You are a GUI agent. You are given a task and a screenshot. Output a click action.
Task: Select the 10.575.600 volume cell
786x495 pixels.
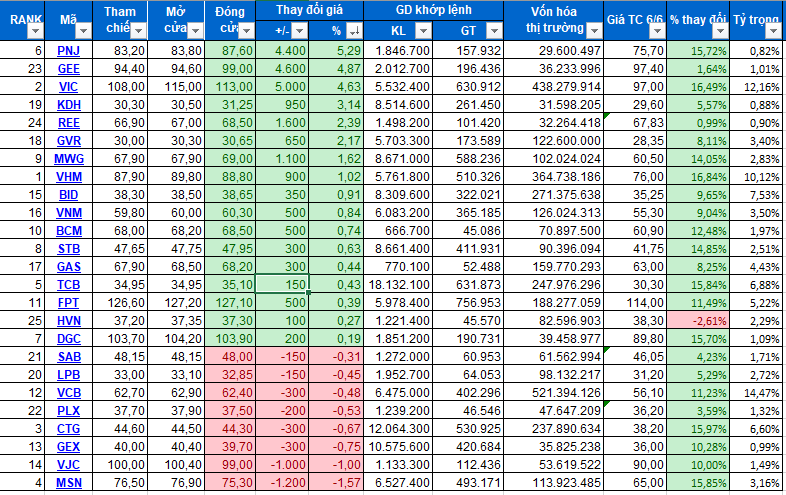(398, 447)
